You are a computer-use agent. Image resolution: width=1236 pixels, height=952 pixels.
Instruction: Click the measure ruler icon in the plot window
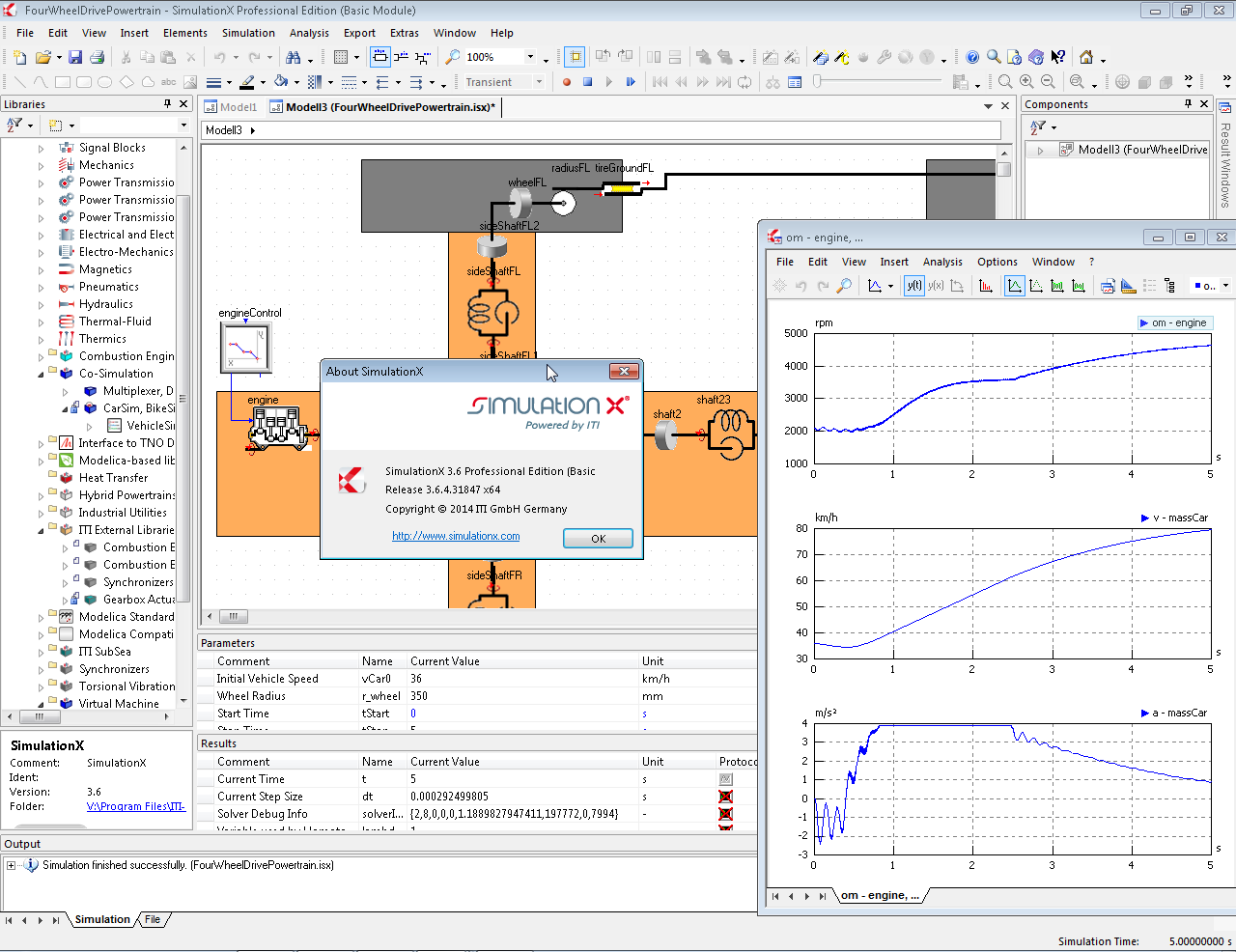pos(1128,286)
